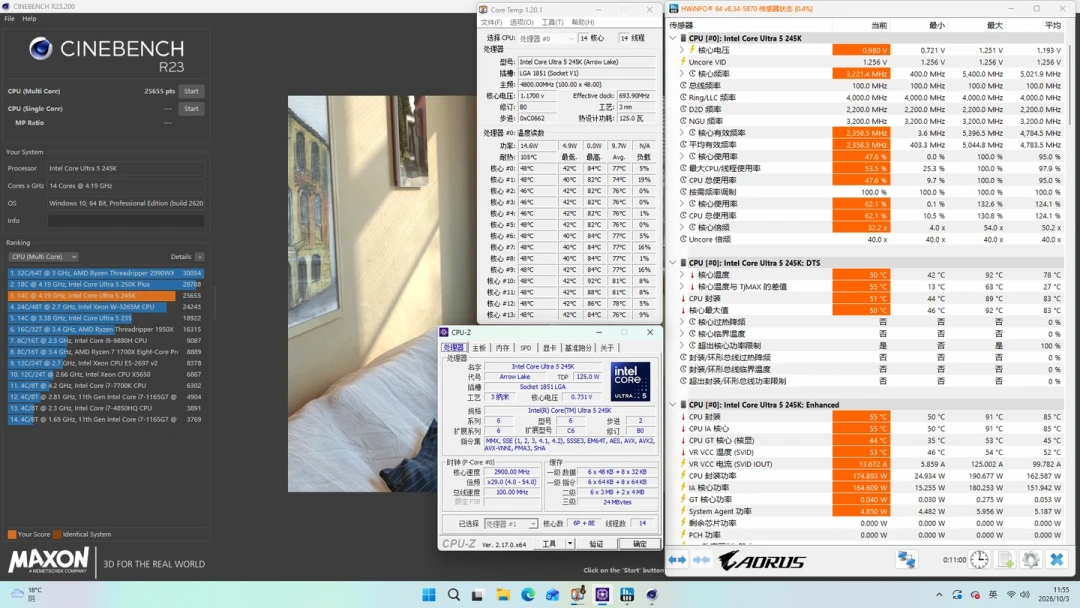Expand the 核心电压 sensor row in HWiNFO

(x=682, y=50)
